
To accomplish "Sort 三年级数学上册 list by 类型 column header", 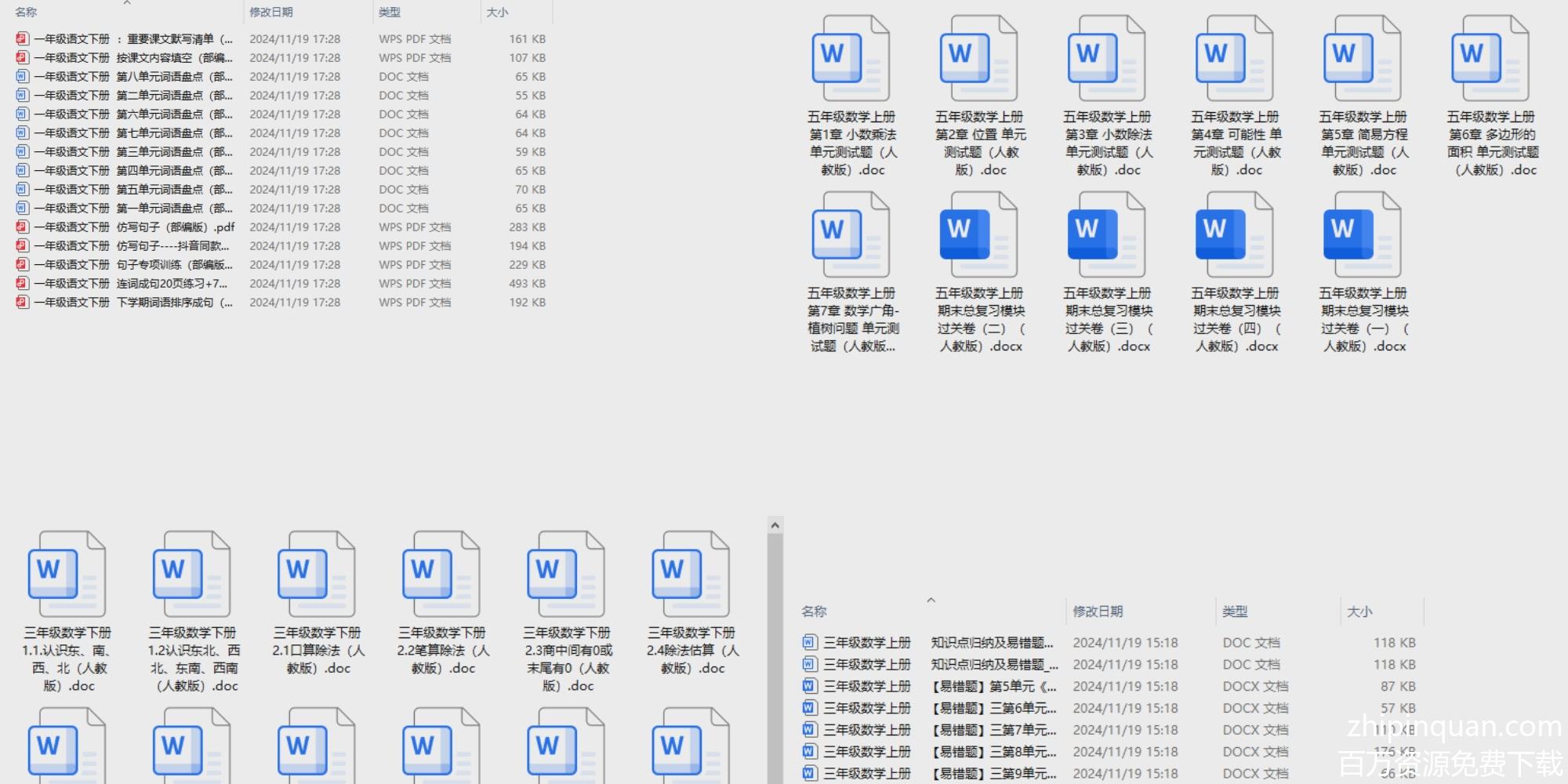I will (x=1235, y=612).
